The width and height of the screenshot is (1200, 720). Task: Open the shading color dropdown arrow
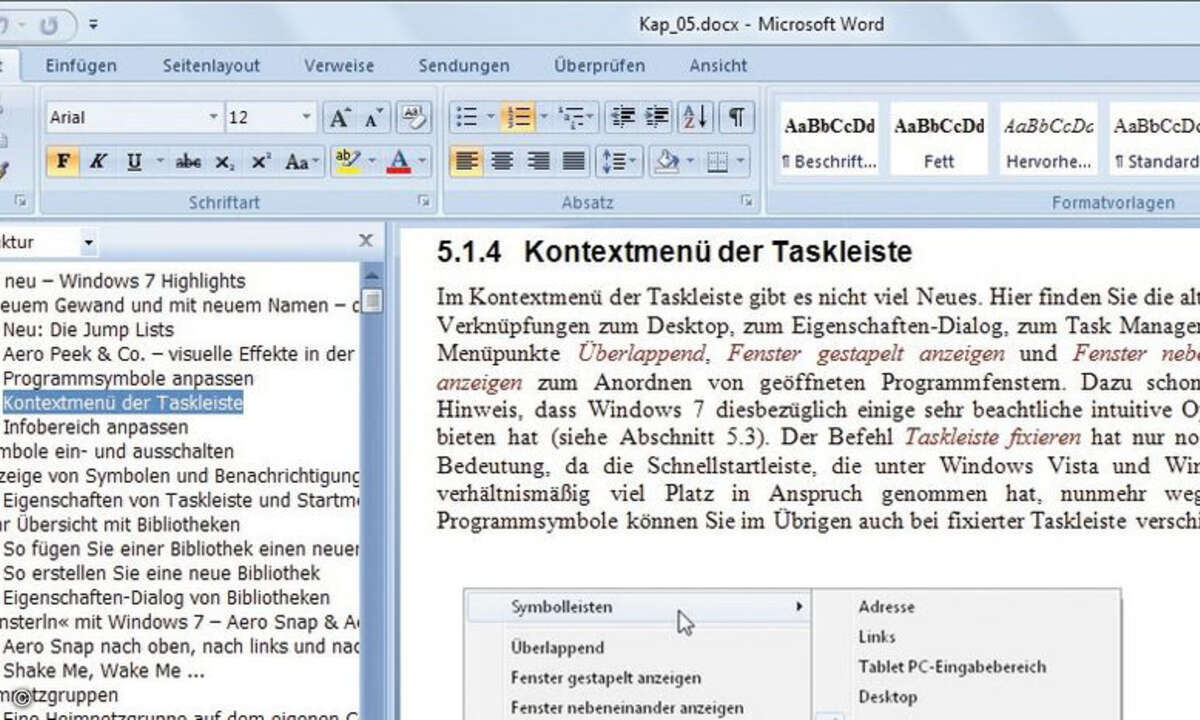(692, 161)
